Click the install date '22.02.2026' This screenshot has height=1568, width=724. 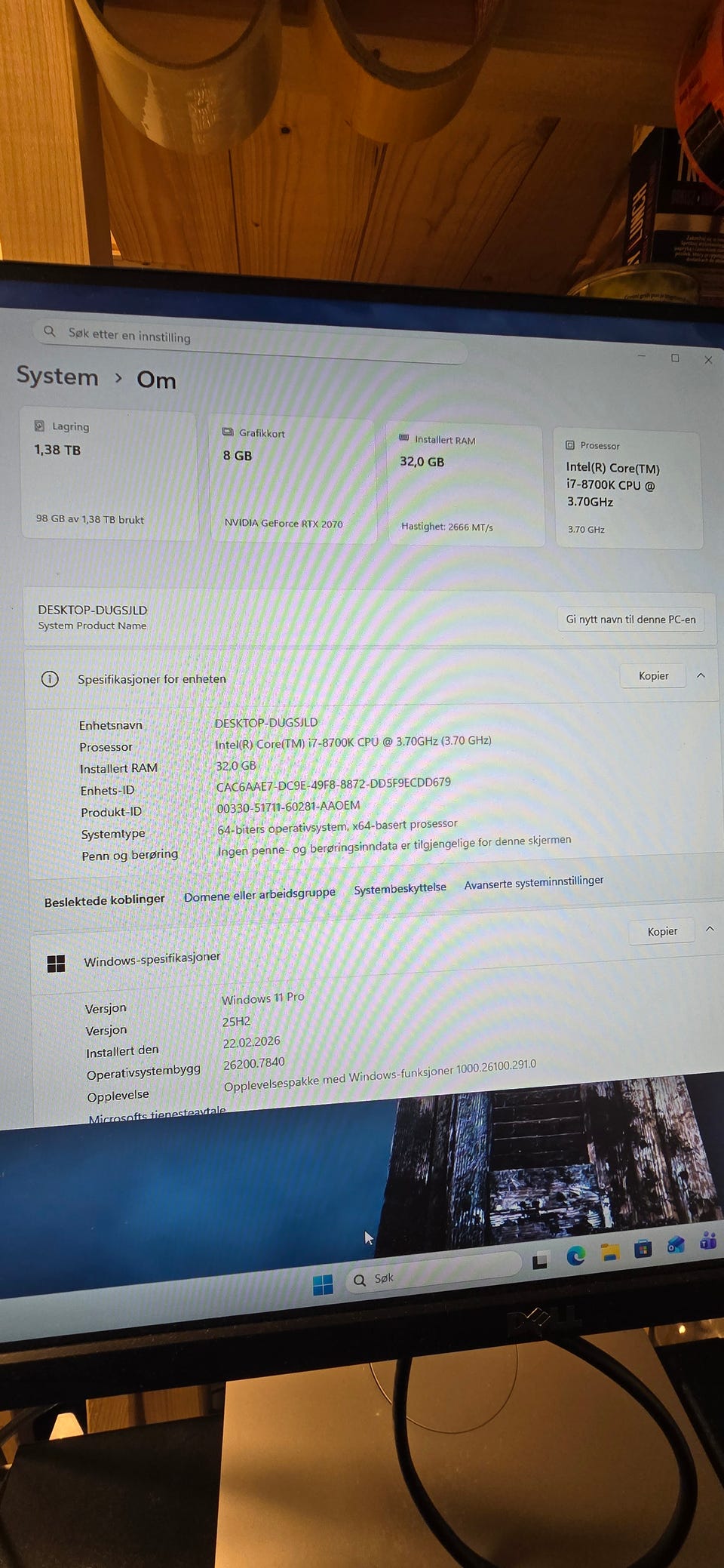pos(252,1042)
